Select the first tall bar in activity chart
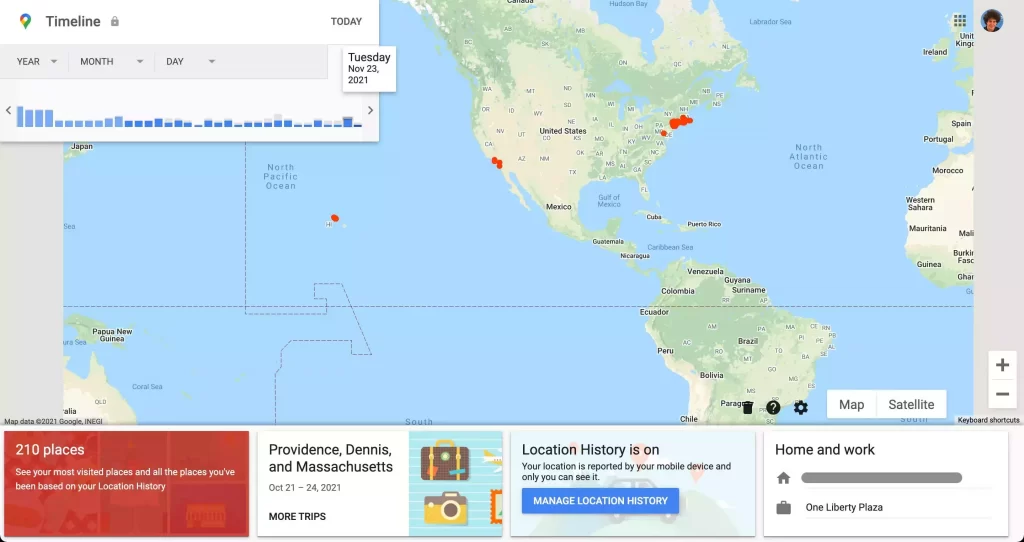 point(20,117)
